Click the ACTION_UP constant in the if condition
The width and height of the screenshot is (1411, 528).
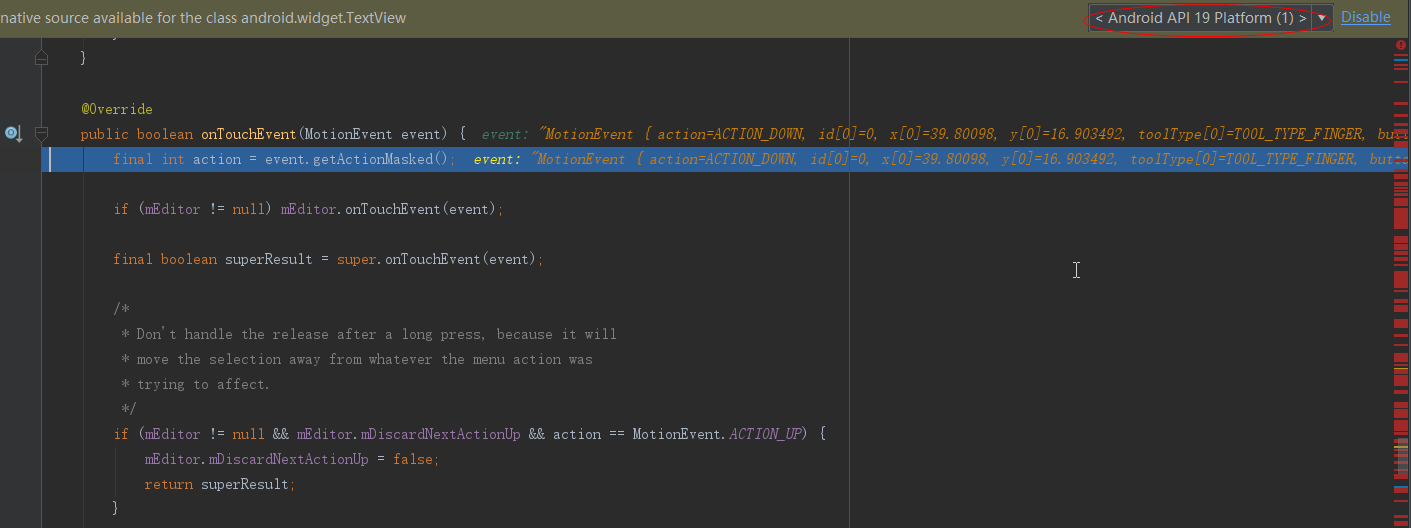pyautogui.click(x=765, y=434)
